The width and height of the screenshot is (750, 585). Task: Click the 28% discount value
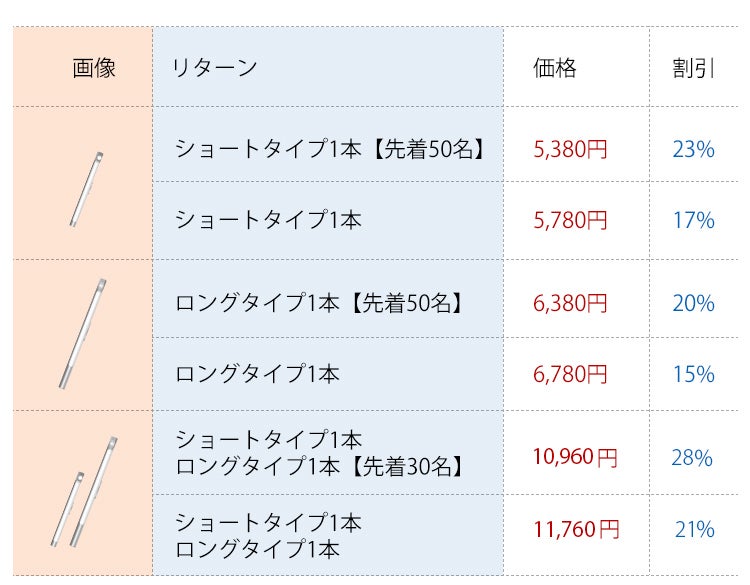coord(692,458)
